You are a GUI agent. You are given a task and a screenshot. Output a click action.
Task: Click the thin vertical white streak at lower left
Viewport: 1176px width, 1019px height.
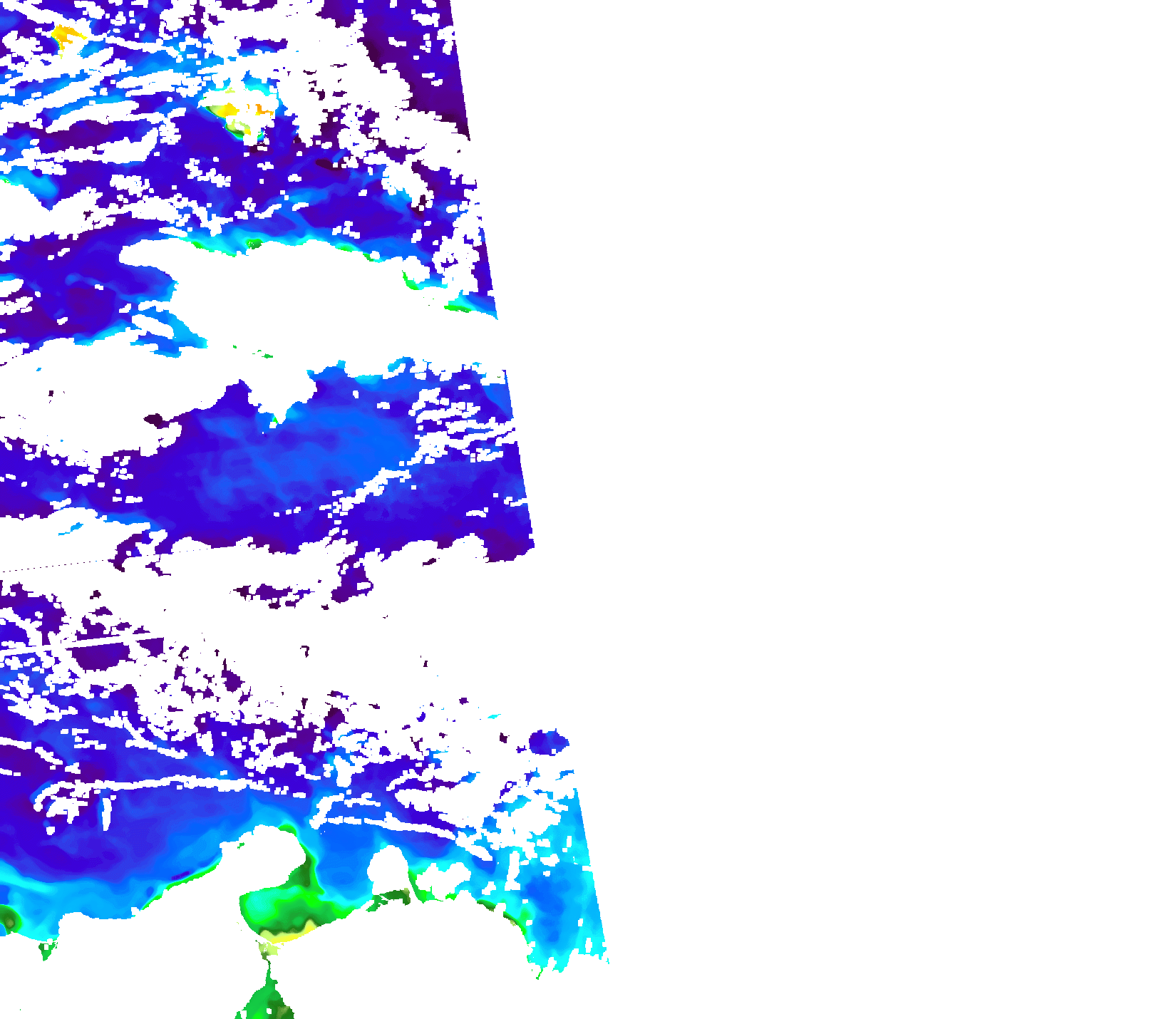pos(106,814)
